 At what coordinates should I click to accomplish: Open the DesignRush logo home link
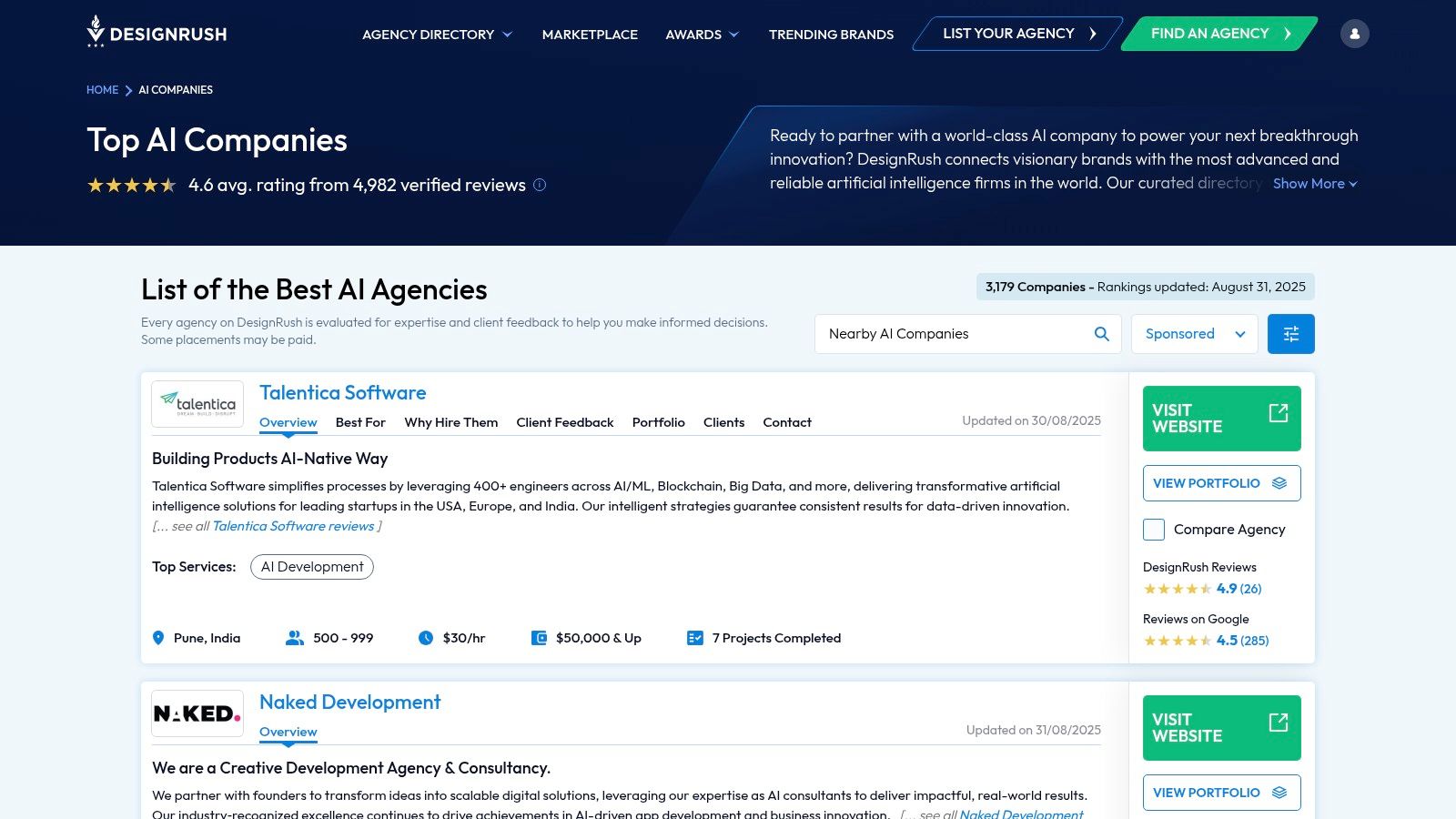click(x=157, y=33)
